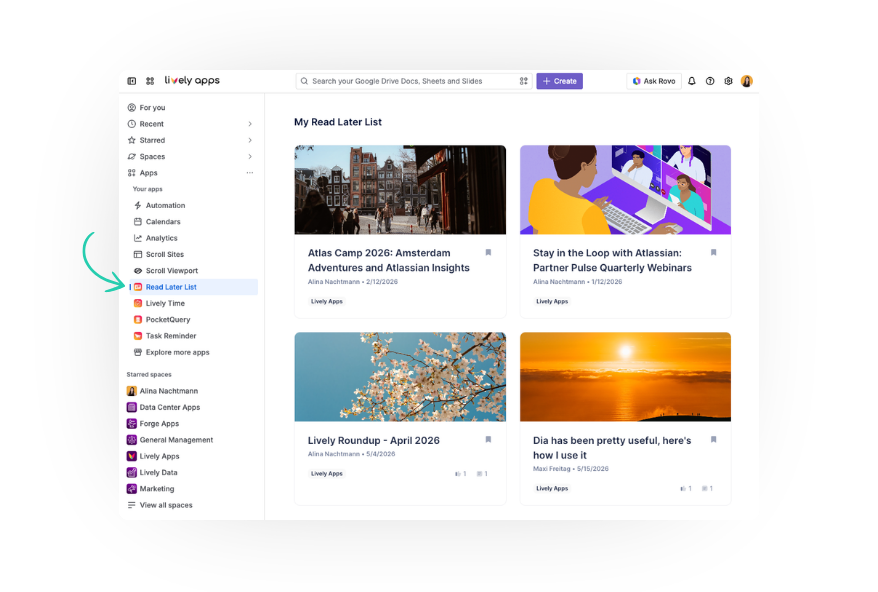Open the Lively Apps starred space
This screenshot has height=592, width=878.
(160, 456)
